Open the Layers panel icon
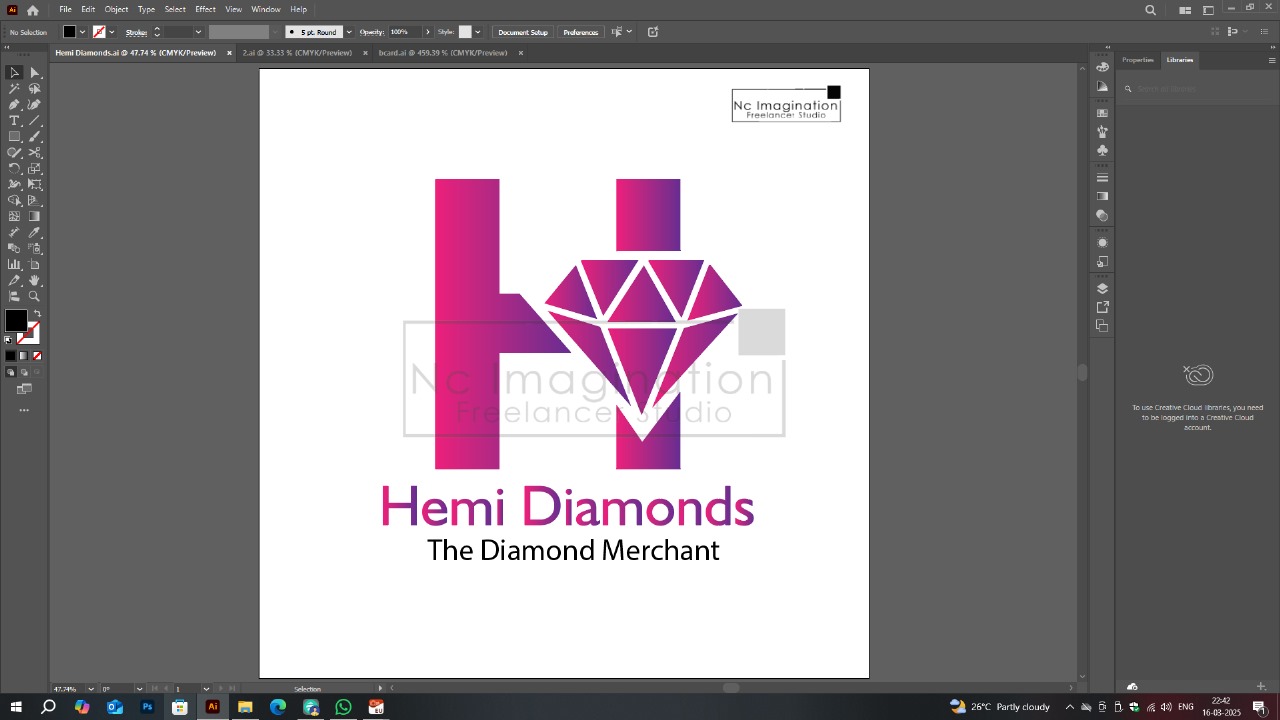 (1102, 289)
